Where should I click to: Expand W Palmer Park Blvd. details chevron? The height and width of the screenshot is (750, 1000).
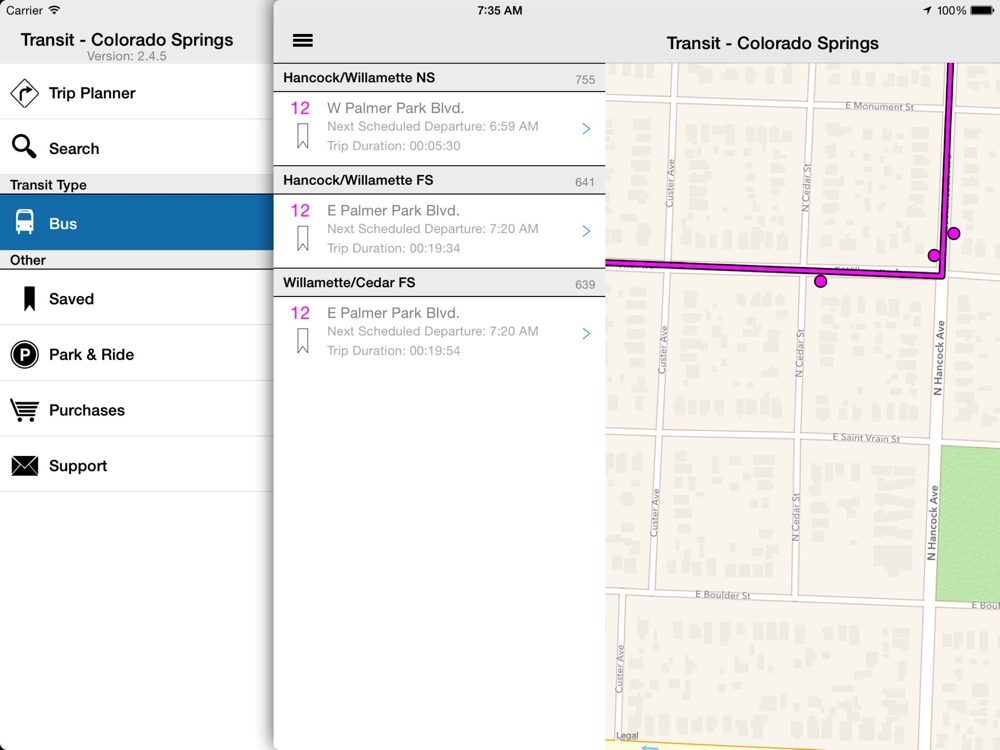coord(586,129)
